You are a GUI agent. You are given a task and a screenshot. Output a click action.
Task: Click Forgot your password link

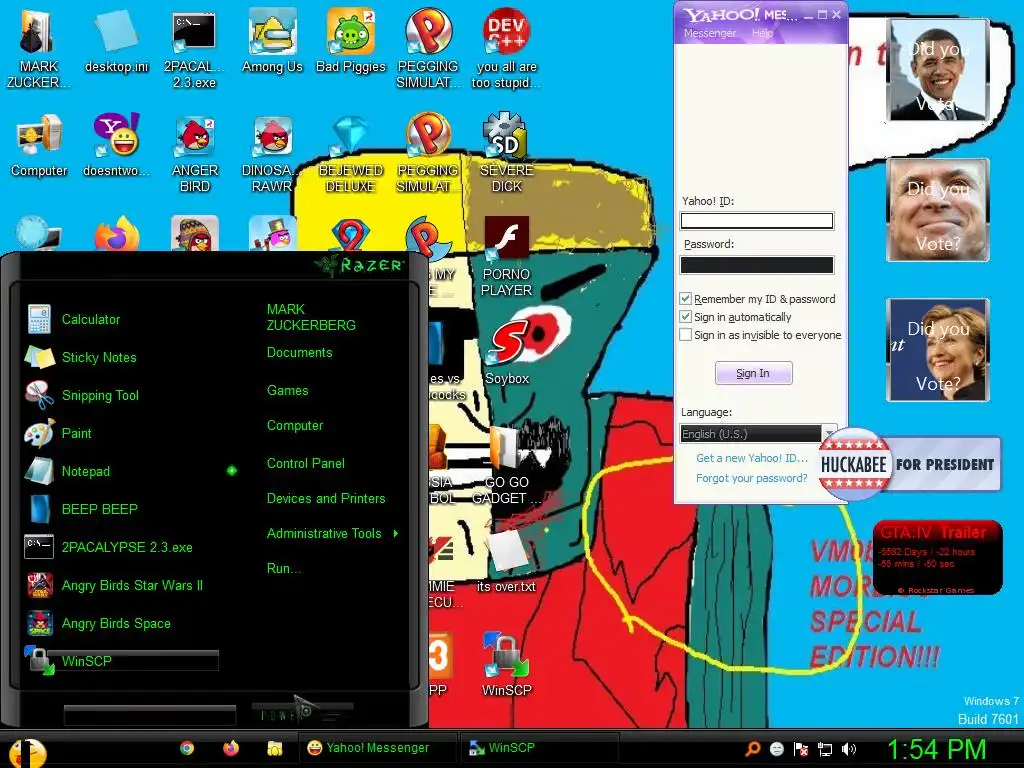(752, 478)
